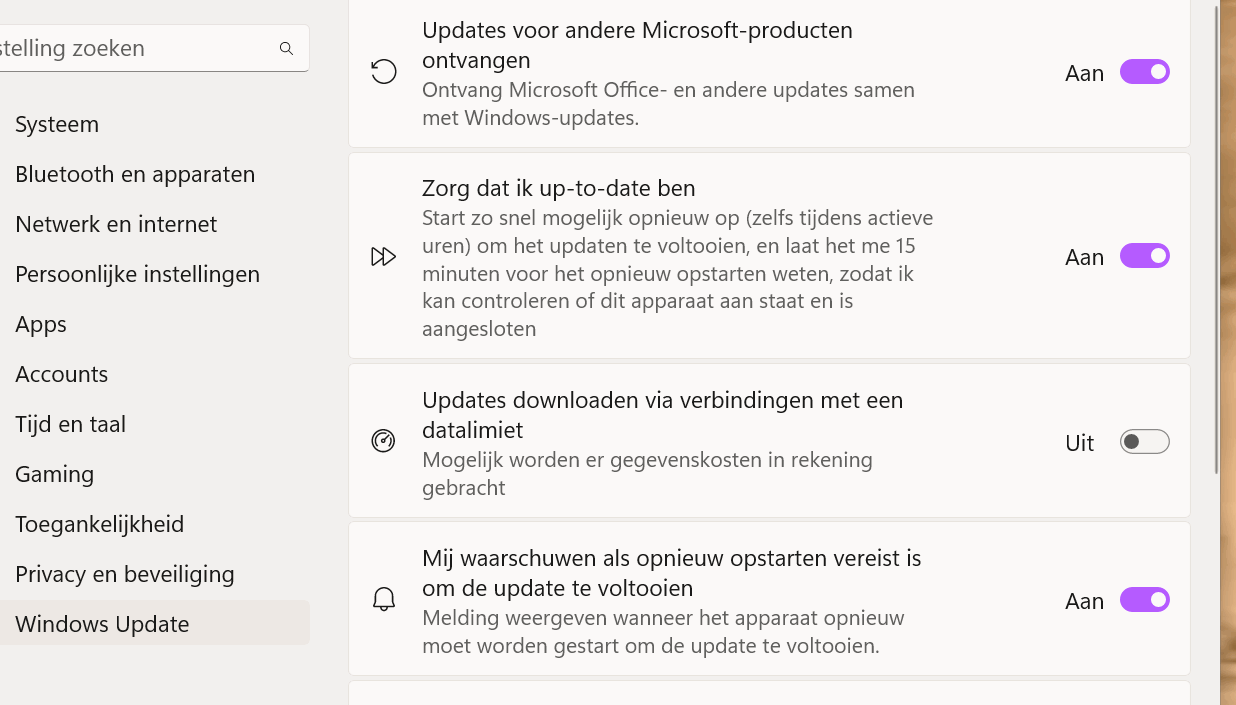Screen dimensions: 1236x705
Task: Open the Systeem settings category
Action: pos(57,124)
